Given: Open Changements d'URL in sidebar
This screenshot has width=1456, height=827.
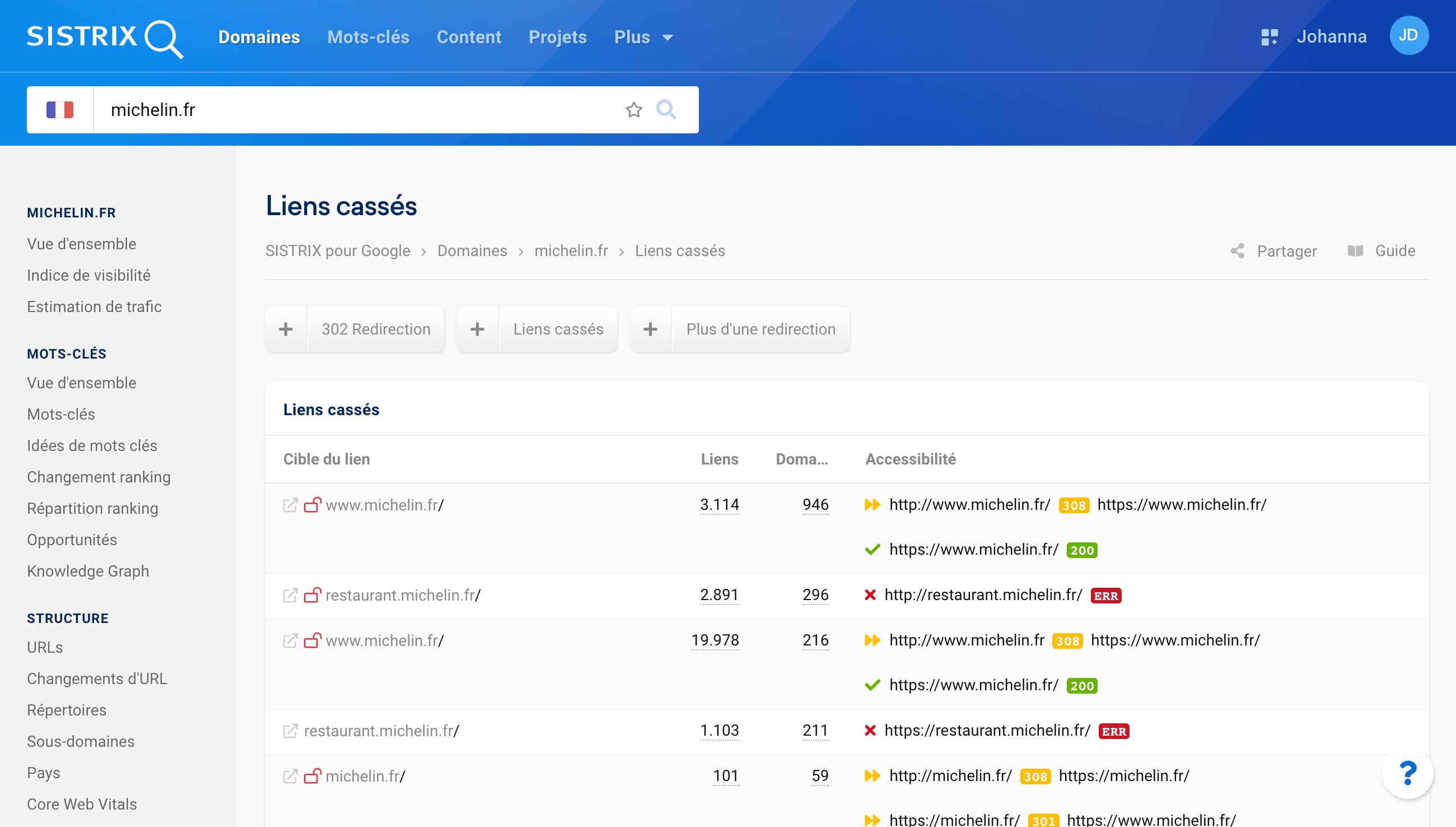Looking at the screenshot, I should pyautogui.click(x=97, y=679).
